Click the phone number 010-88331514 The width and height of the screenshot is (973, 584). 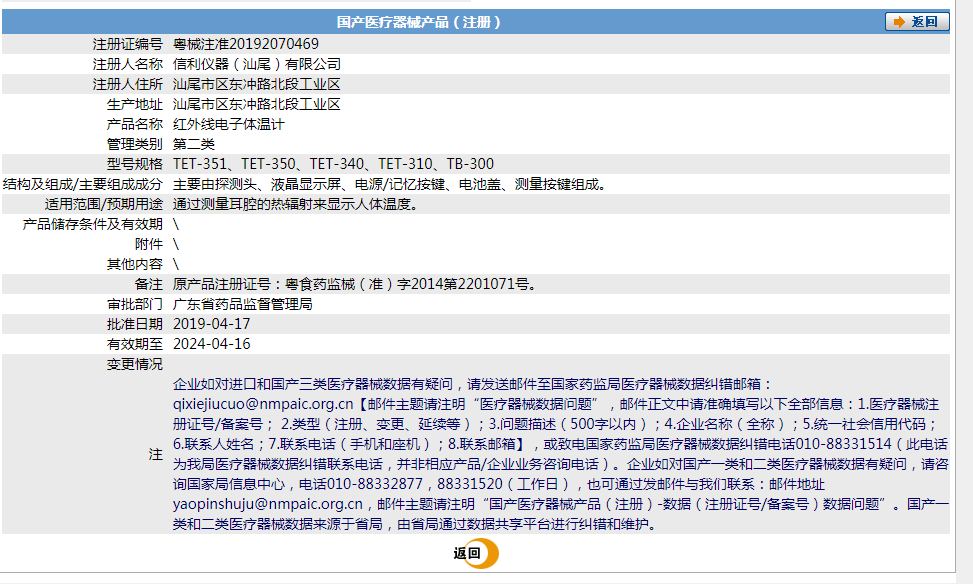[843, 444]
